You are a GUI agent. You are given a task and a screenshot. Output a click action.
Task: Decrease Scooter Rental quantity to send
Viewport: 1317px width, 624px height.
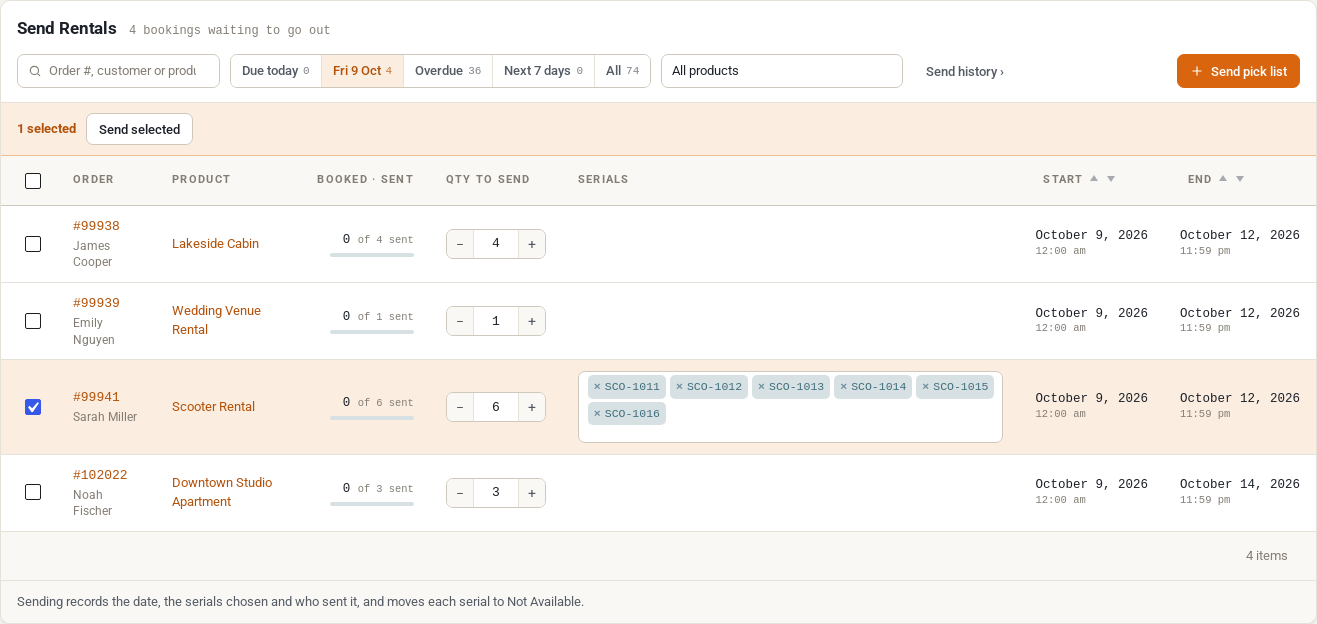(460, 407)
